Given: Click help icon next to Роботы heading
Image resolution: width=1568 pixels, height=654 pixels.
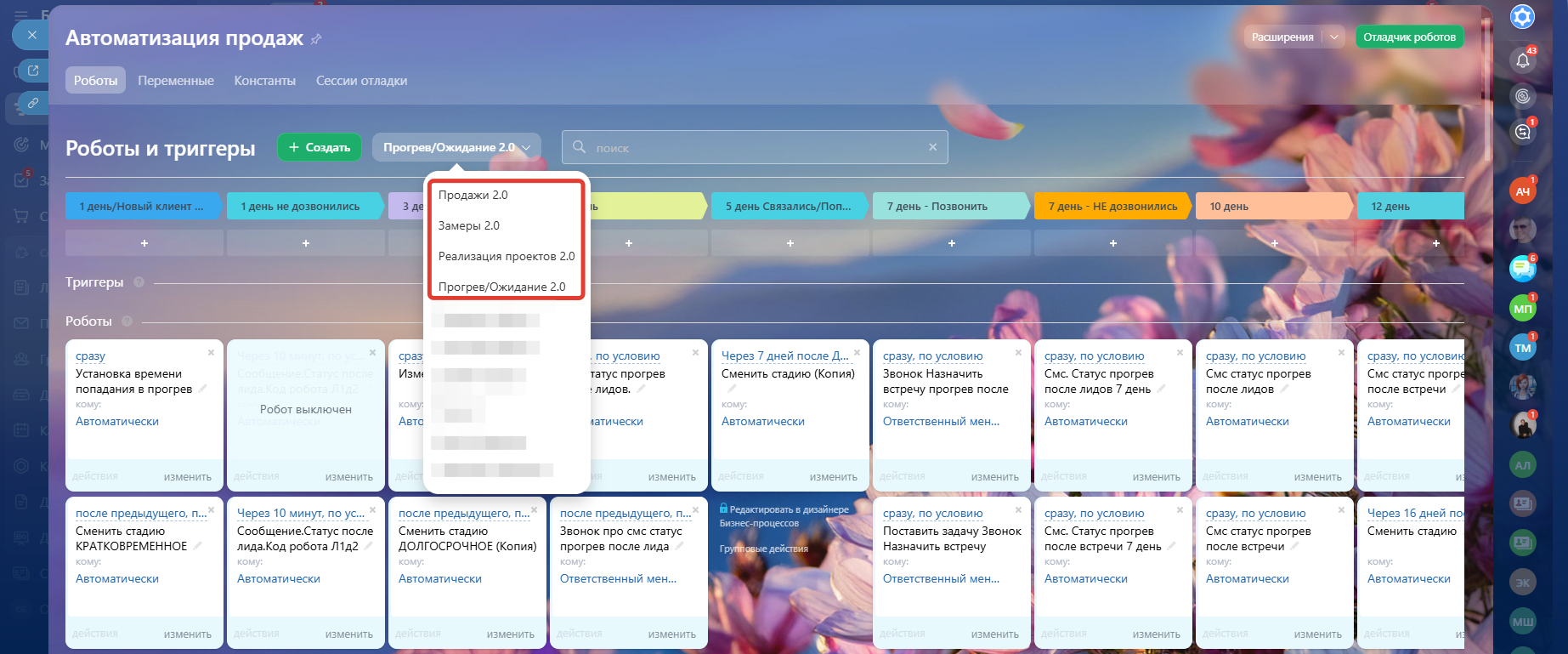Looking at the screenshot, I should point(127,321).
